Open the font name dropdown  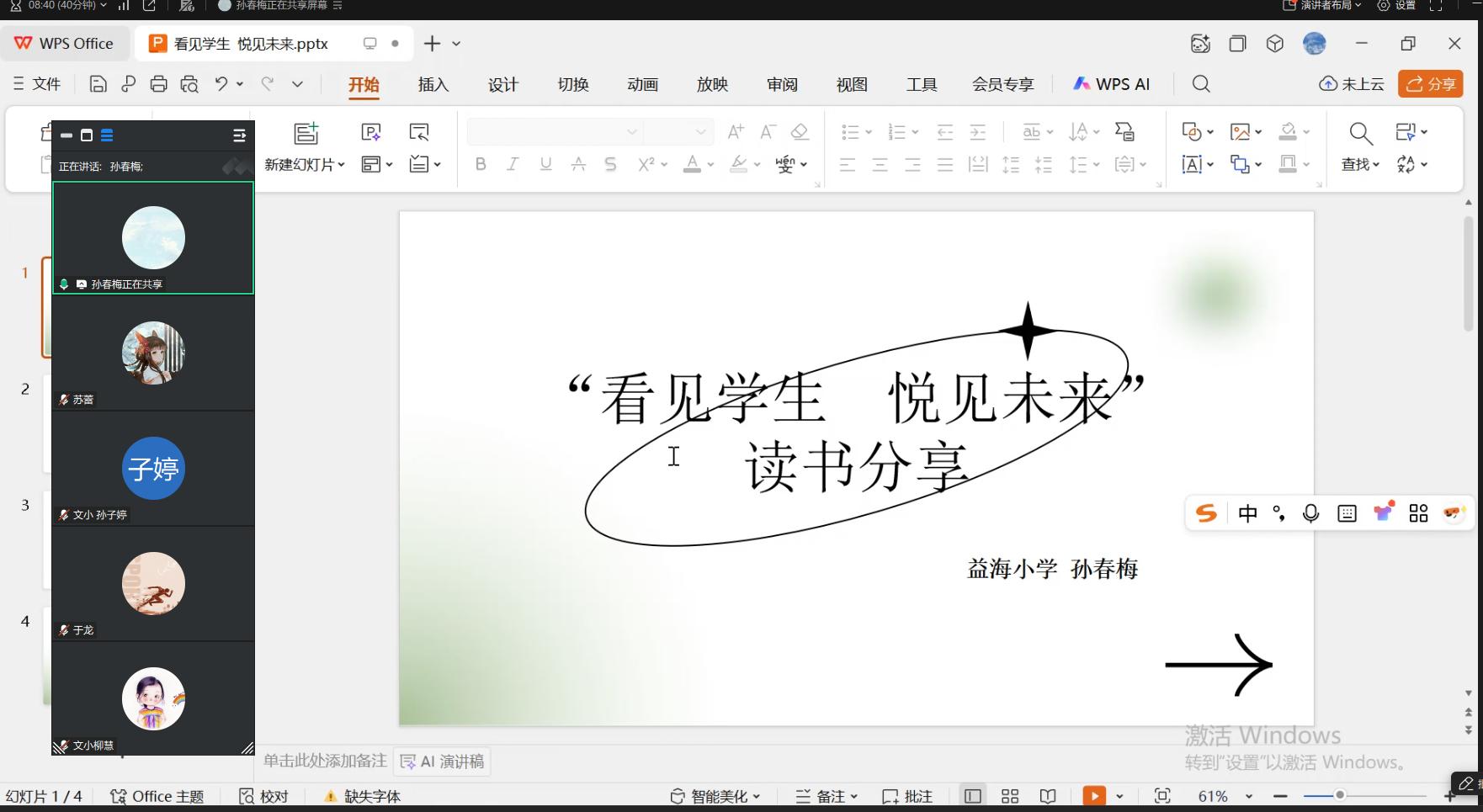point(631,132)
